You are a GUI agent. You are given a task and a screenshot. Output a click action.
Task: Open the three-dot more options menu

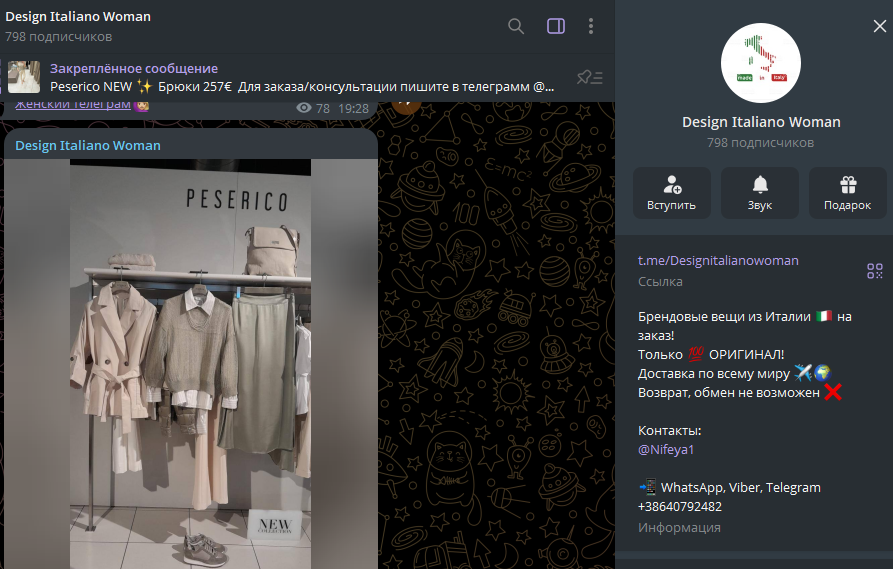pos(591,26)
